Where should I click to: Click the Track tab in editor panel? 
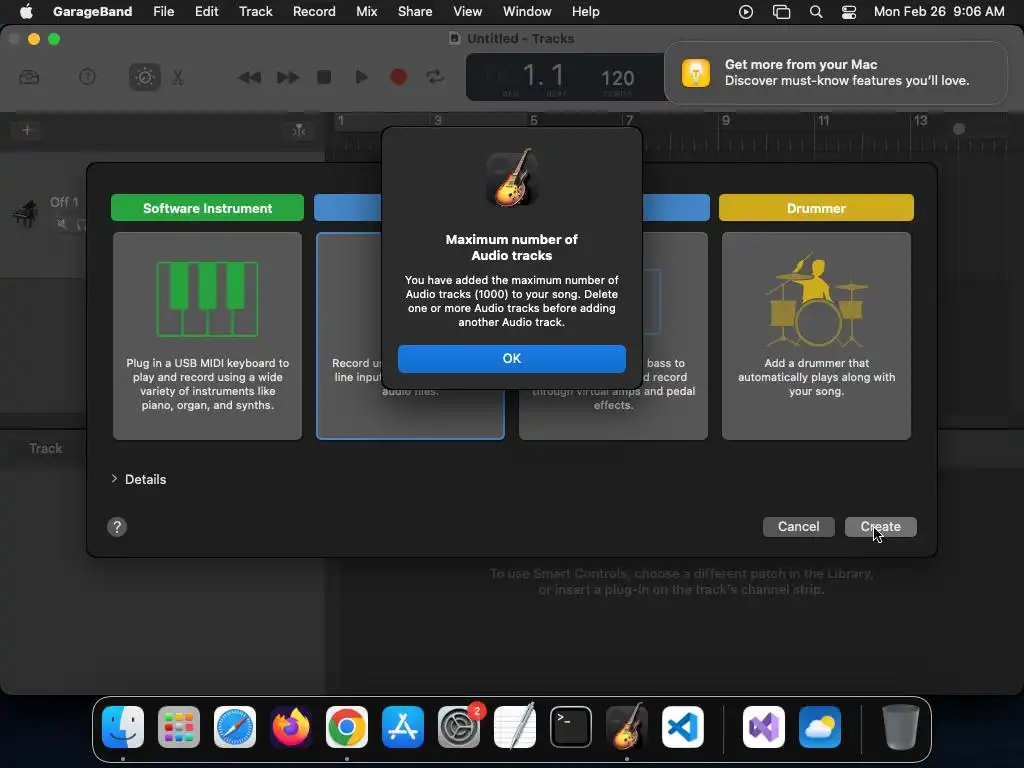pos(45,448)
